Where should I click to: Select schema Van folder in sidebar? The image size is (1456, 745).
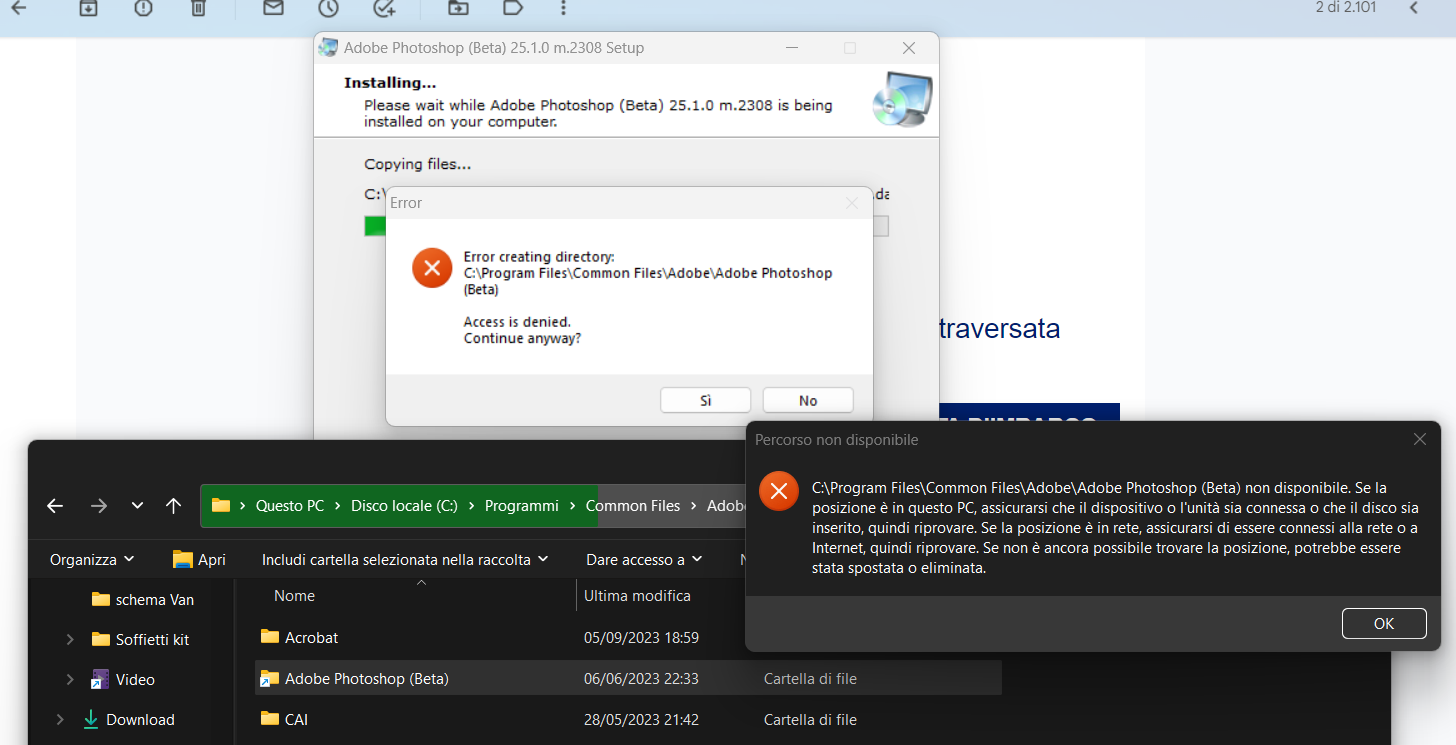142,599
